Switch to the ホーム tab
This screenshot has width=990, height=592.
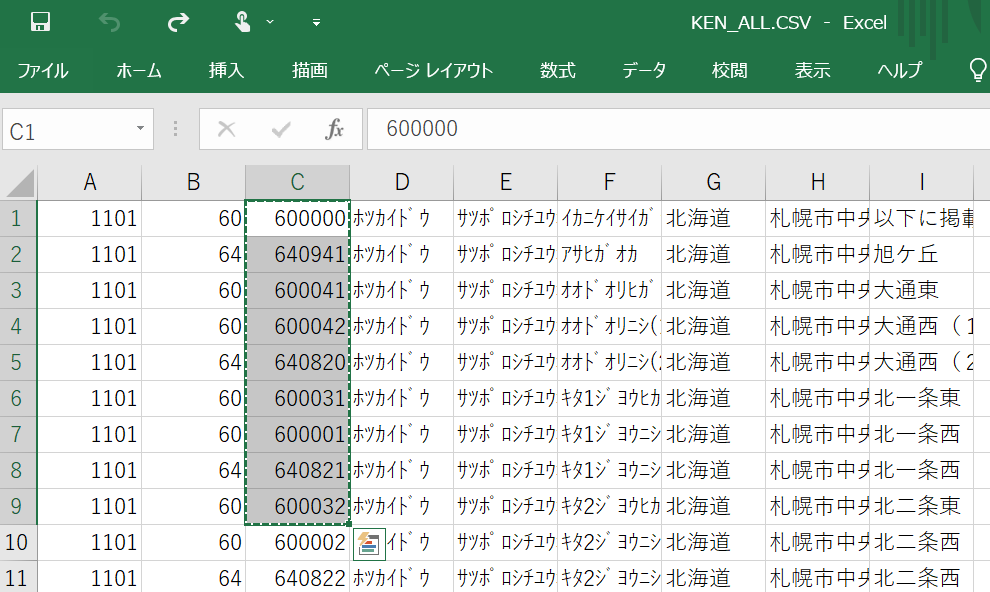coord(139,70)
